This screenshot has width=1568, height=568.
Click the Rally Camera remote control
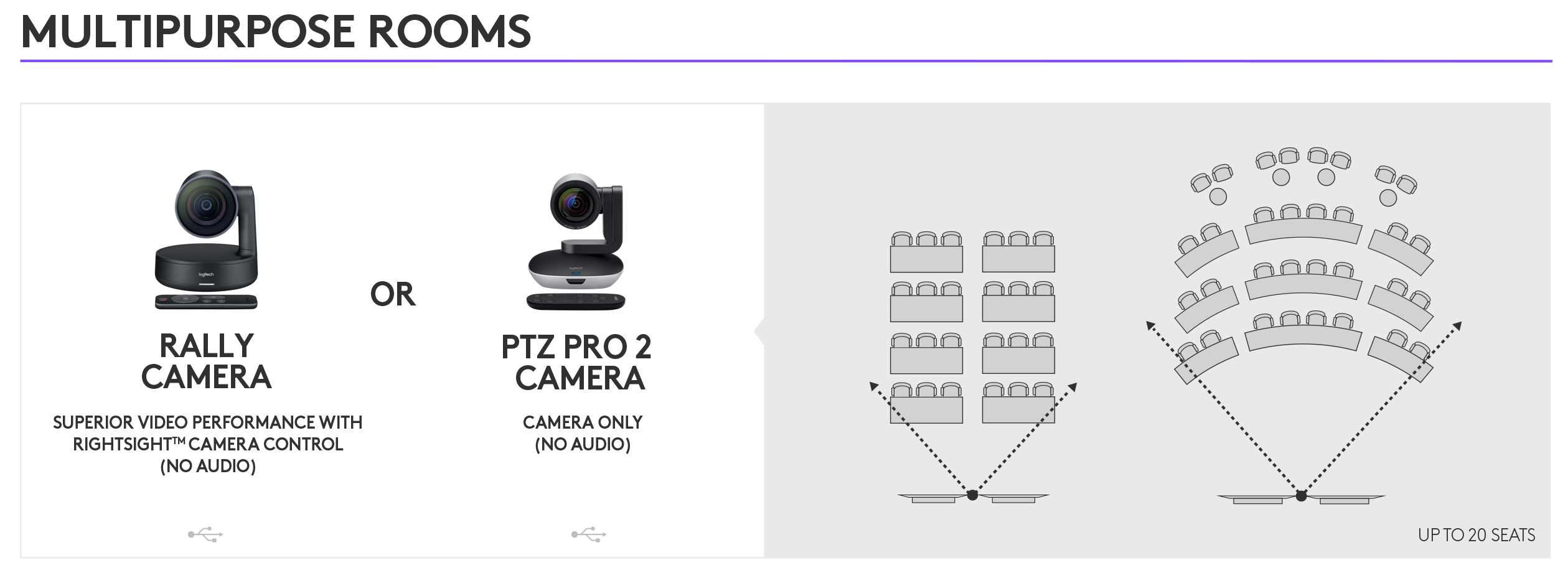(x=206, y=301)
